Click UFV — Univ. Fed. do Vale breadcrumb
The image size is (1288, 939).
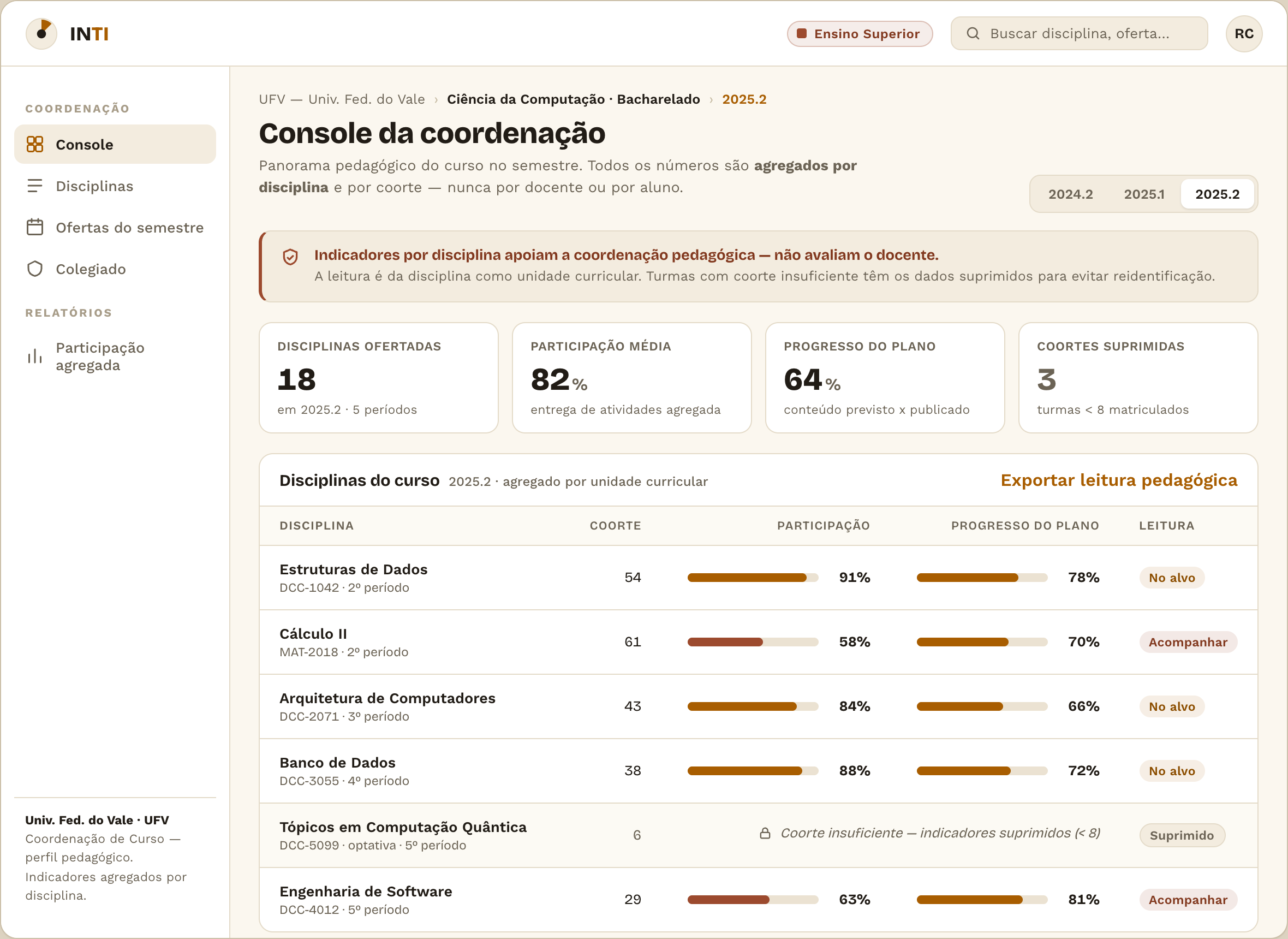[x=342, y=99]
